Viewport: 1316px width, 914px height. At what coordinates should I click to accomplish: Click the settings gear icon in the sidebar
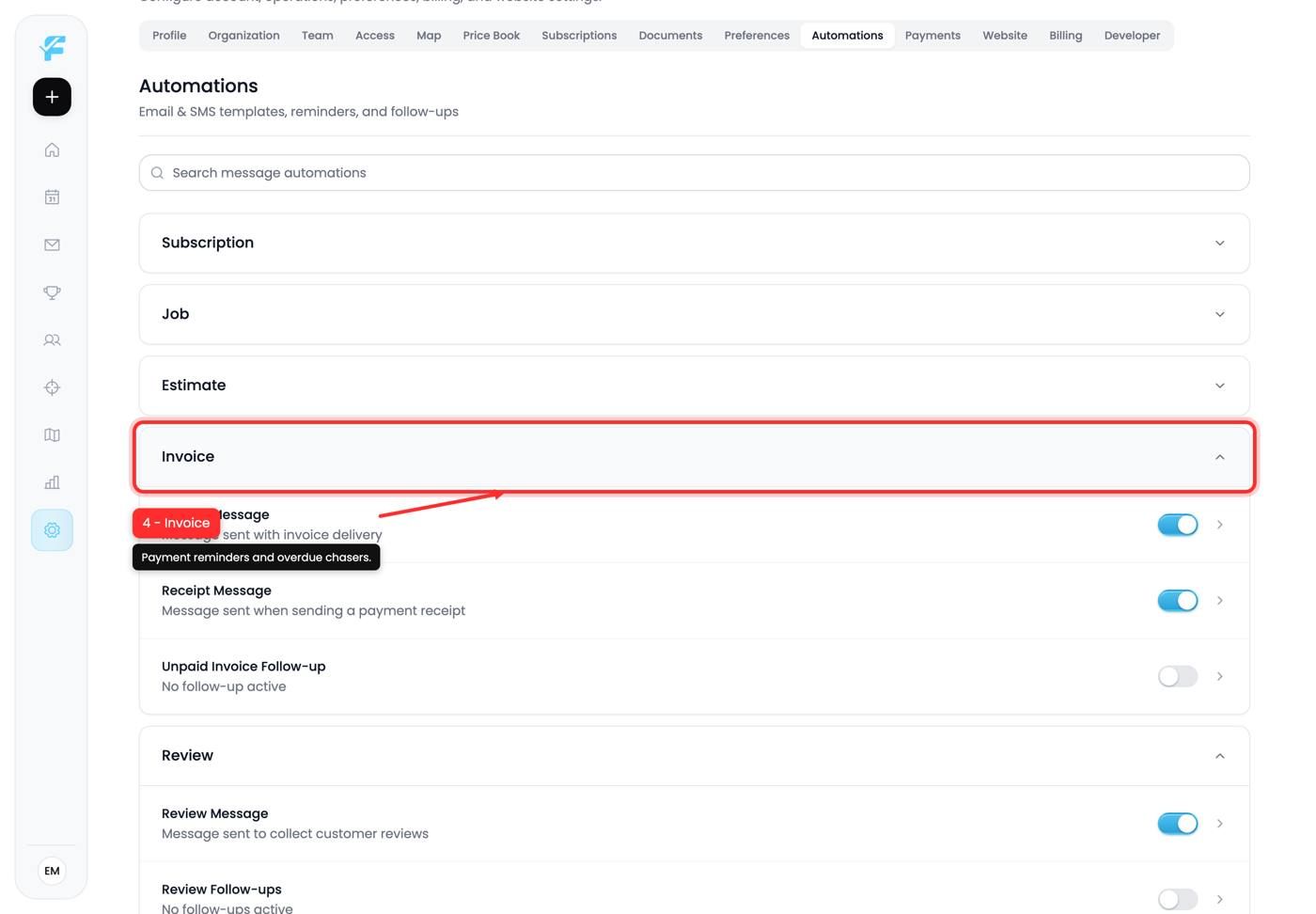click(52, 530)
